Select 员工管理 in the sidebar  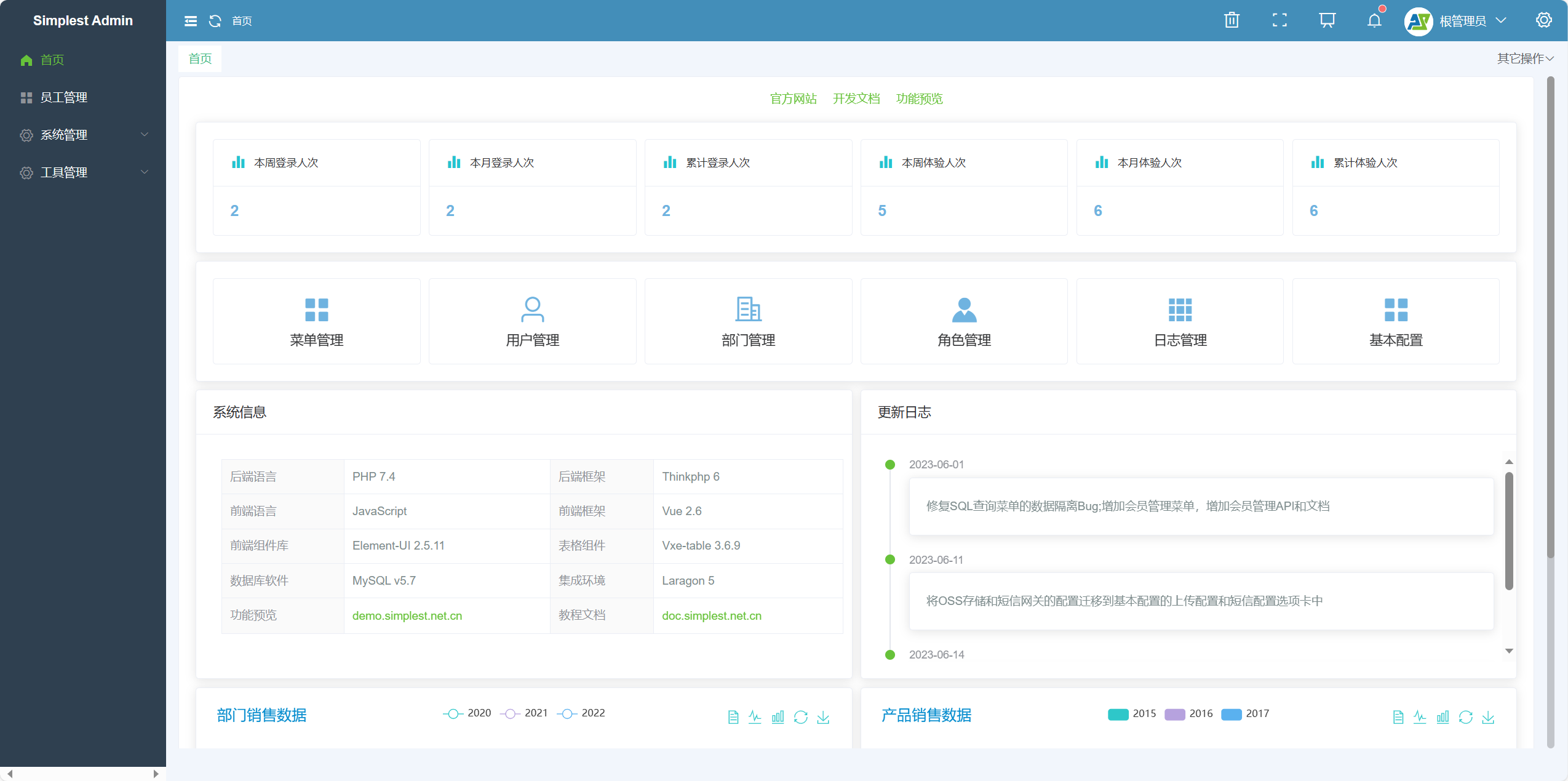pos(65,97)
